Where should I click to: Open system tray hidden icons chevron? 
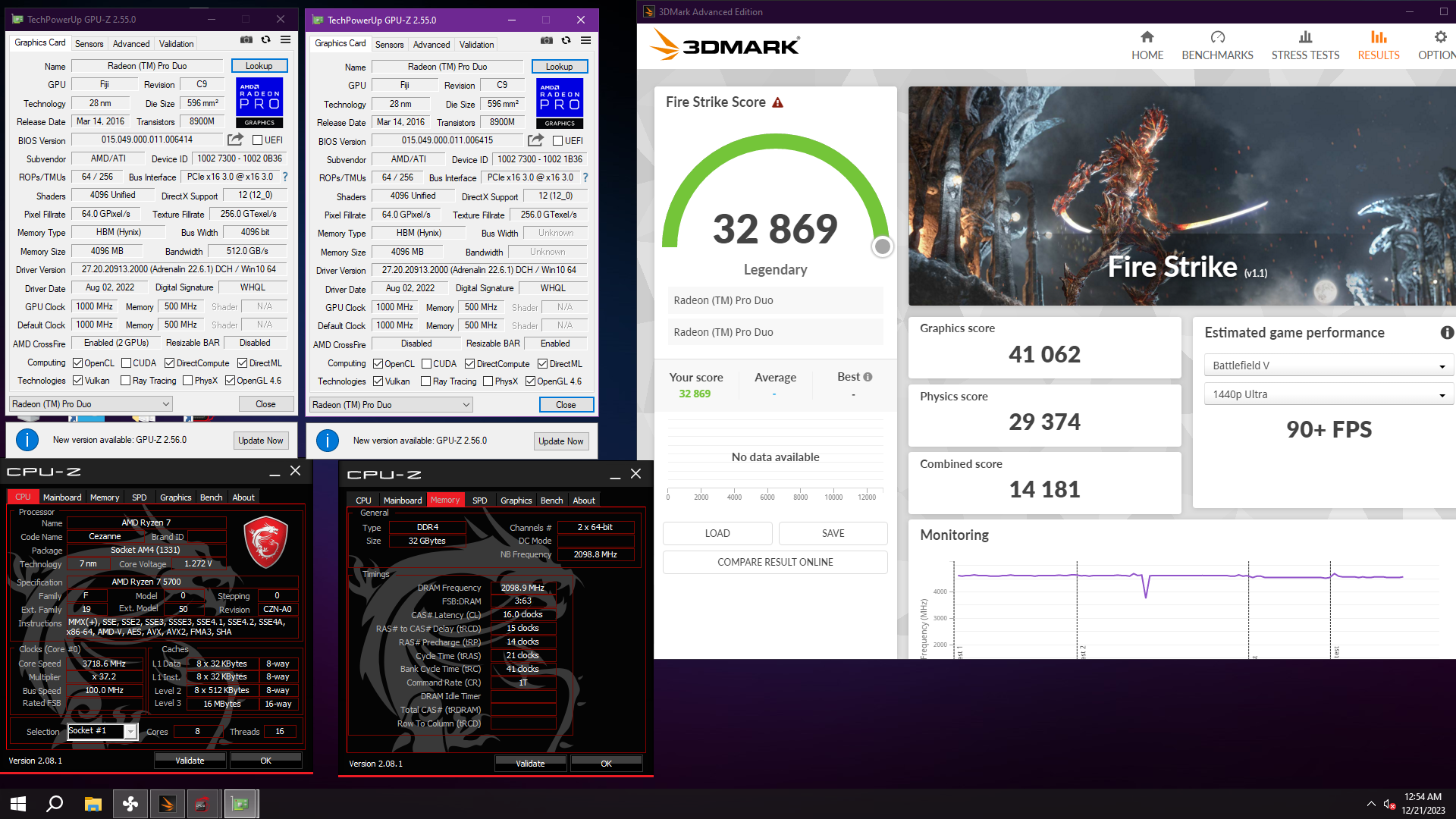click(1370, 804)
